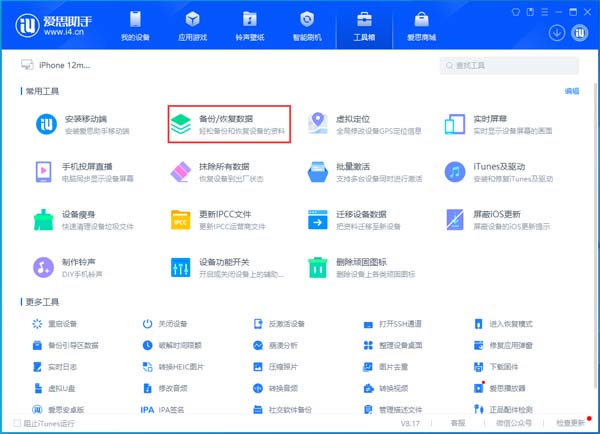
Task: Open the 爱思商城 store tab
Action: tap(421, 26)
